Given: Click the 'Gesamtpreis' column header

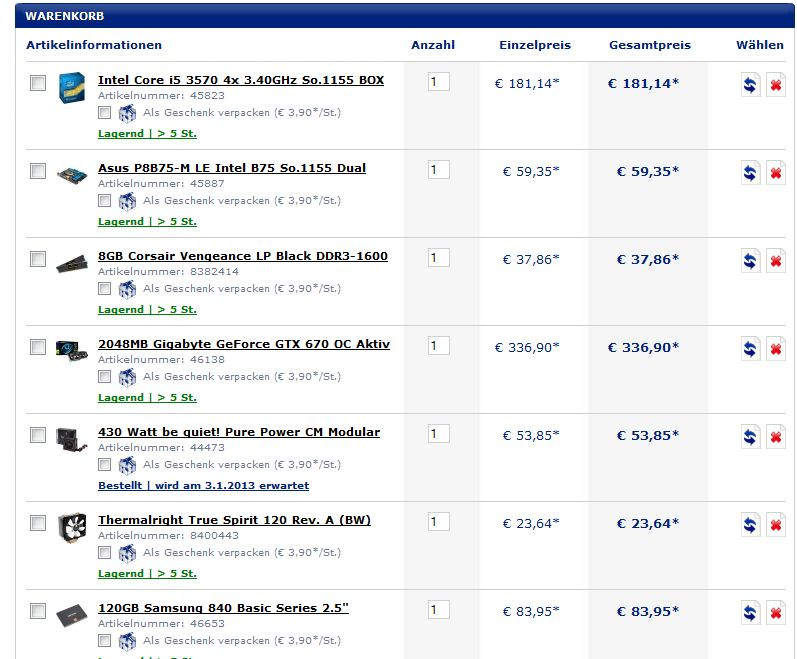Looking at the screenshot, I should tap(650, 45).
